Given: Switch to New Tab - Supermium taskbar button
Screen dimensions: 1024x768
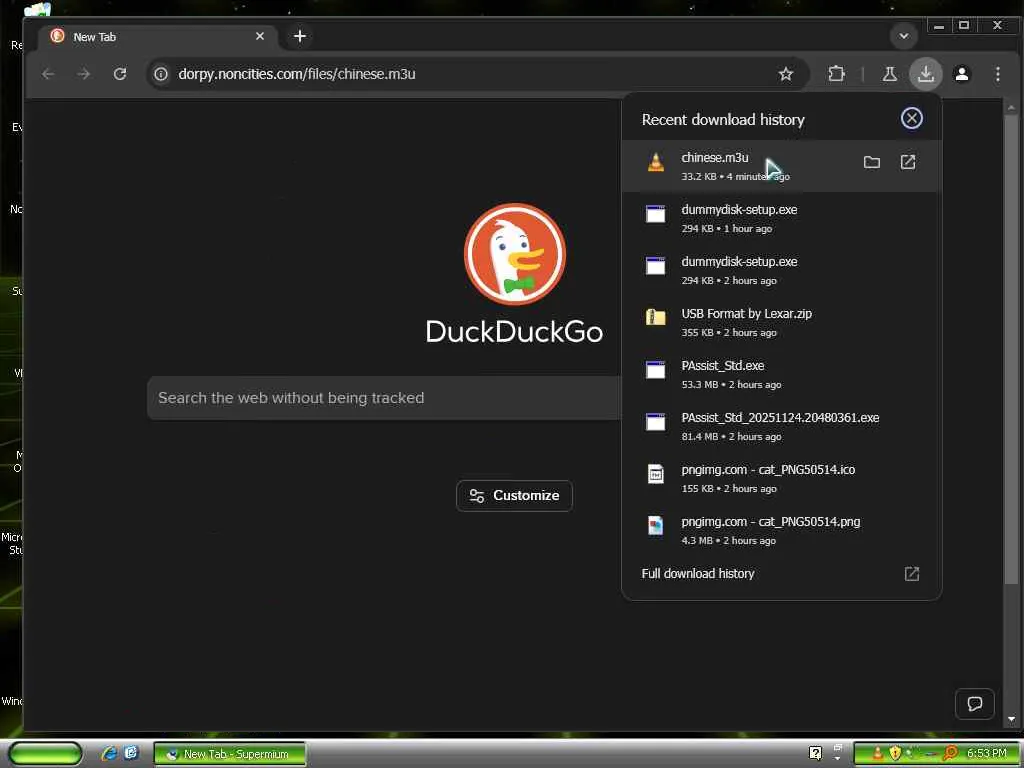Looking at the screenshot, I should pos(230,754).
